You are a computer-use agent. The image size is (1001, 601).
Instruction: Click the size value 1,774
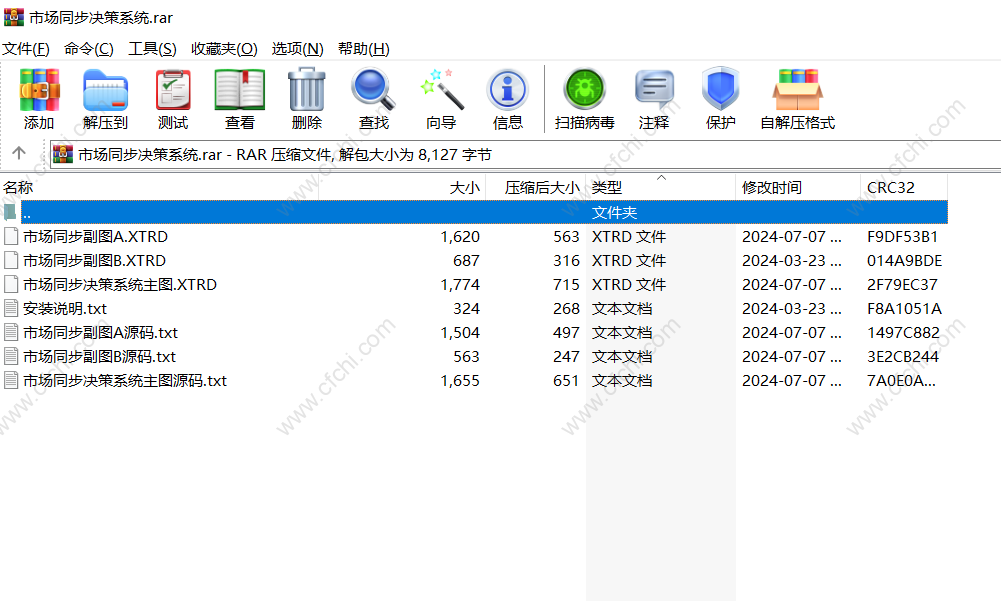460,284
